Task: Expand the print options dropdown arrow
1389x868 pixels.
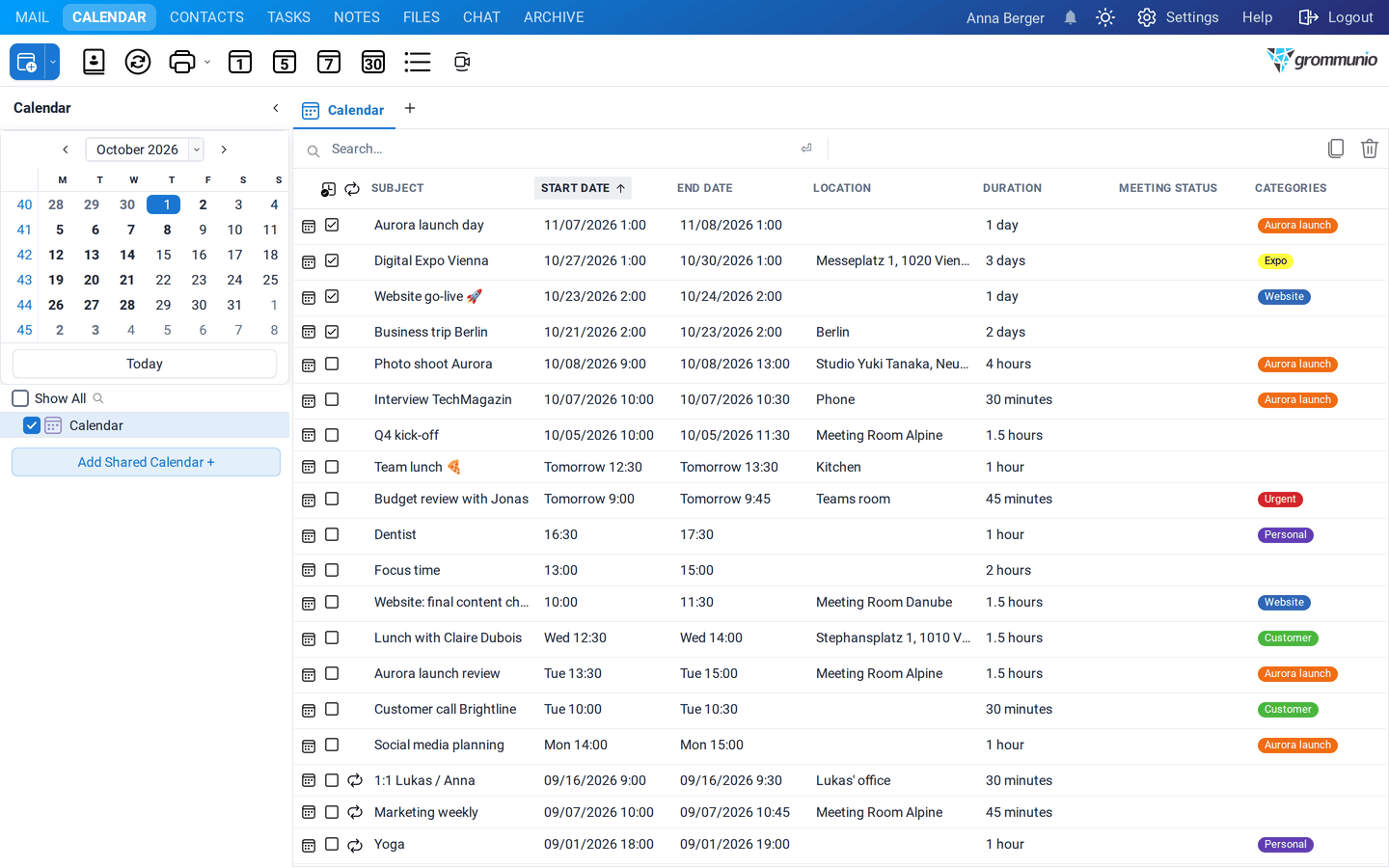Action: click(207, 62)
